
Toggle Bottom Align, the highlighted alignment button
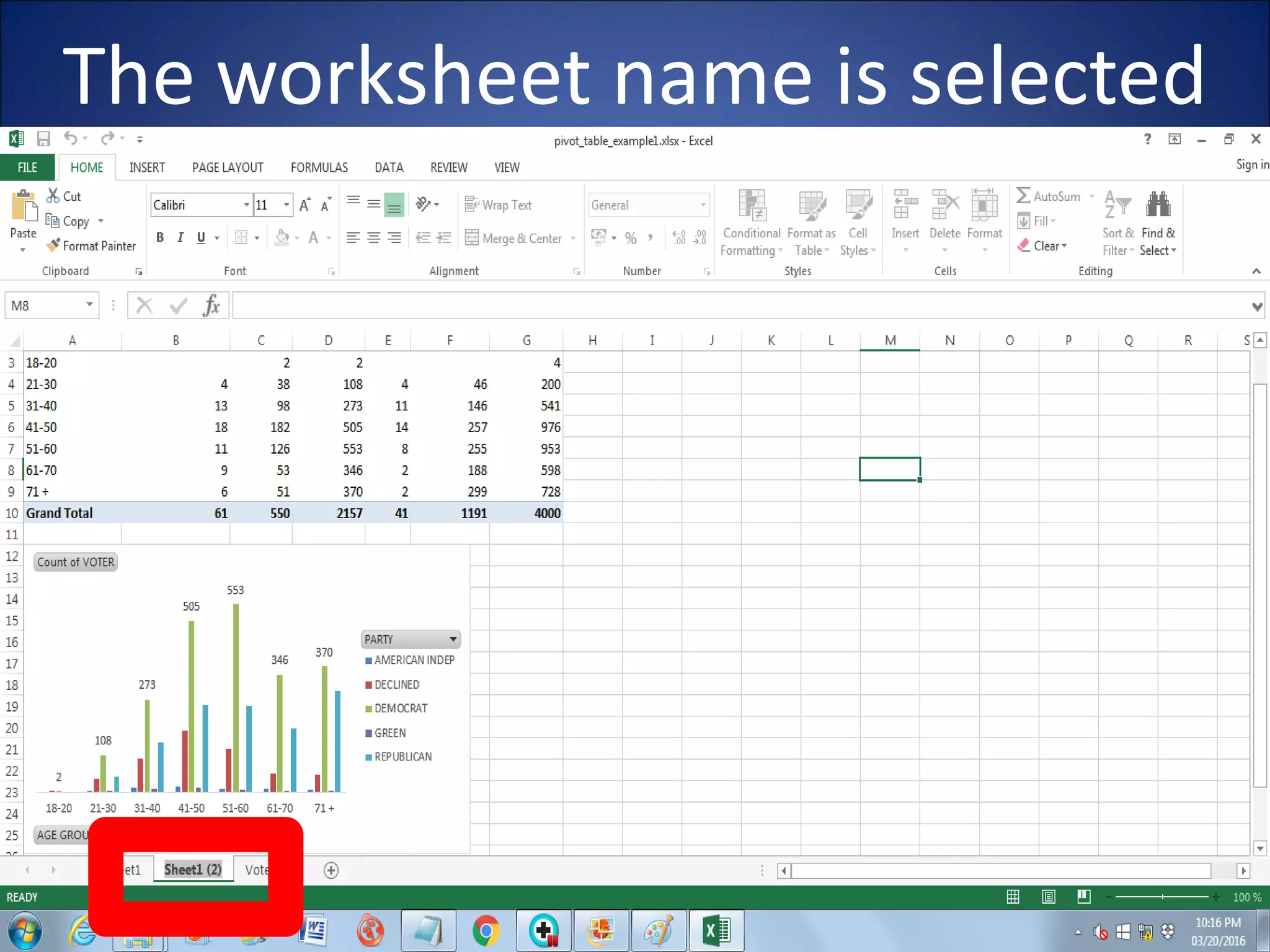click(394, 205)
